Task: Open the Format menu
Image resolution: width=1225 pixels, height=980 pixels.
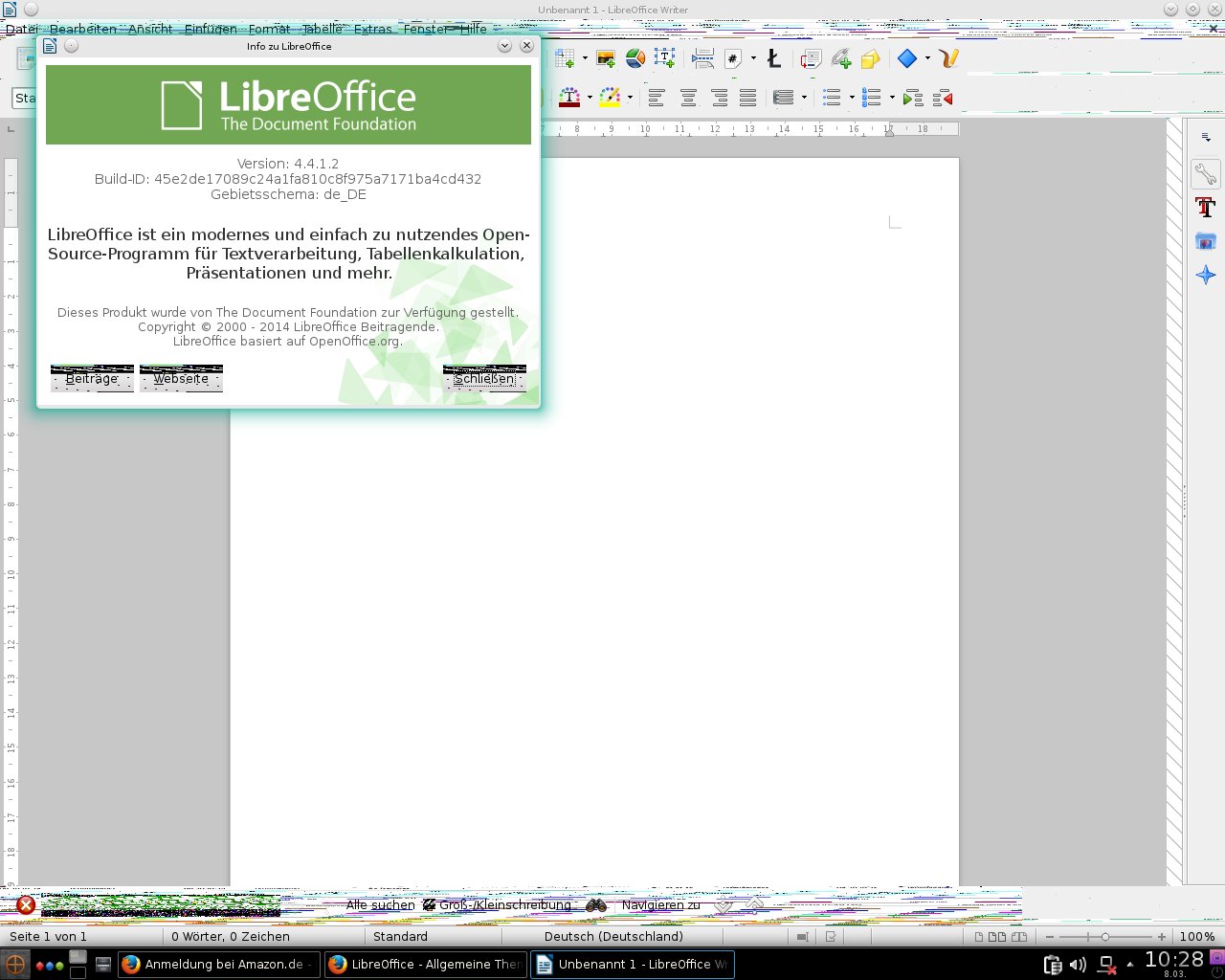Action: tap(269, 29)
